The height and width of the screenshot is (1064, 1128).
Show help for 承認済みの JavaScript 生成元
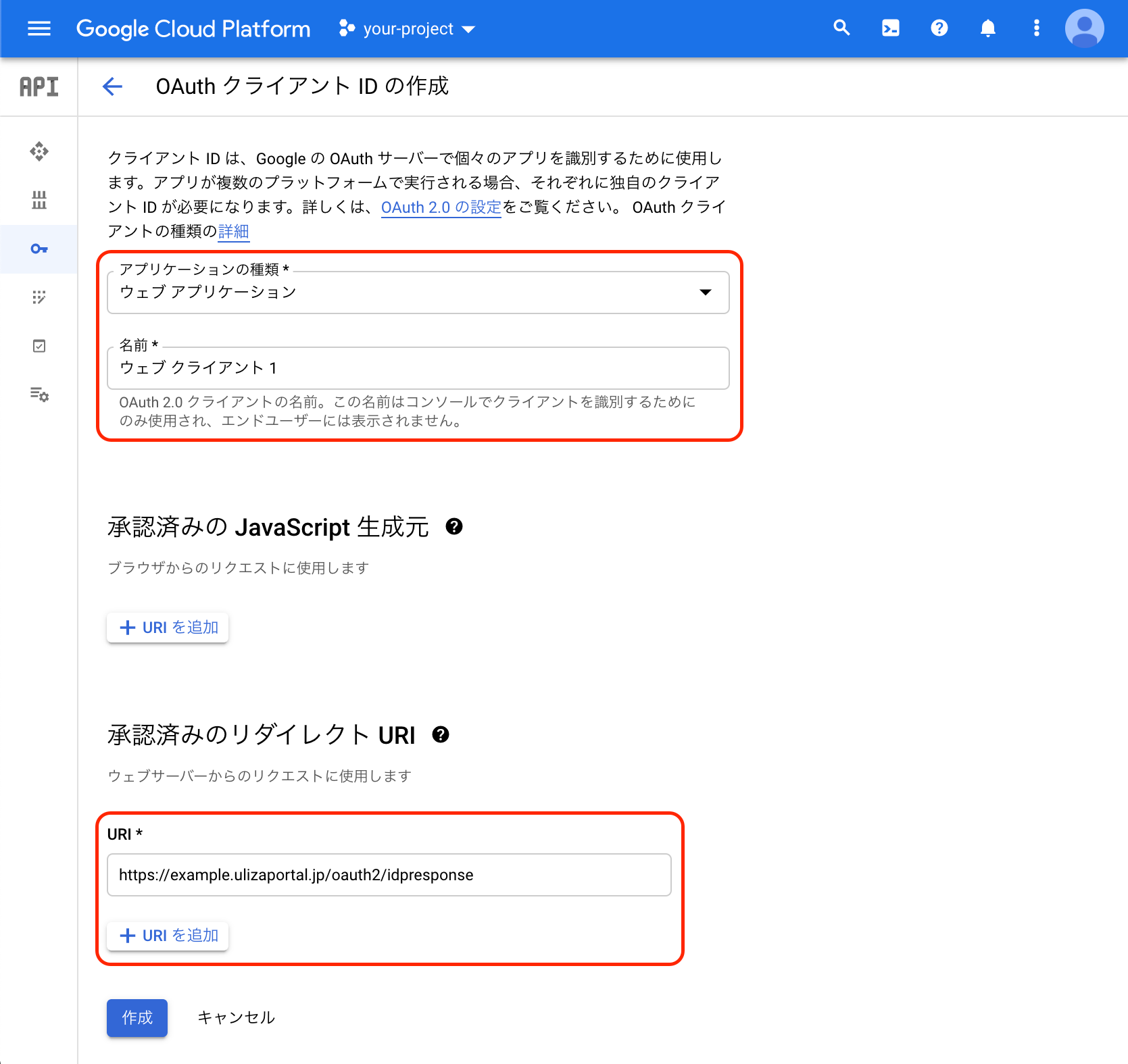pos(454,526)
